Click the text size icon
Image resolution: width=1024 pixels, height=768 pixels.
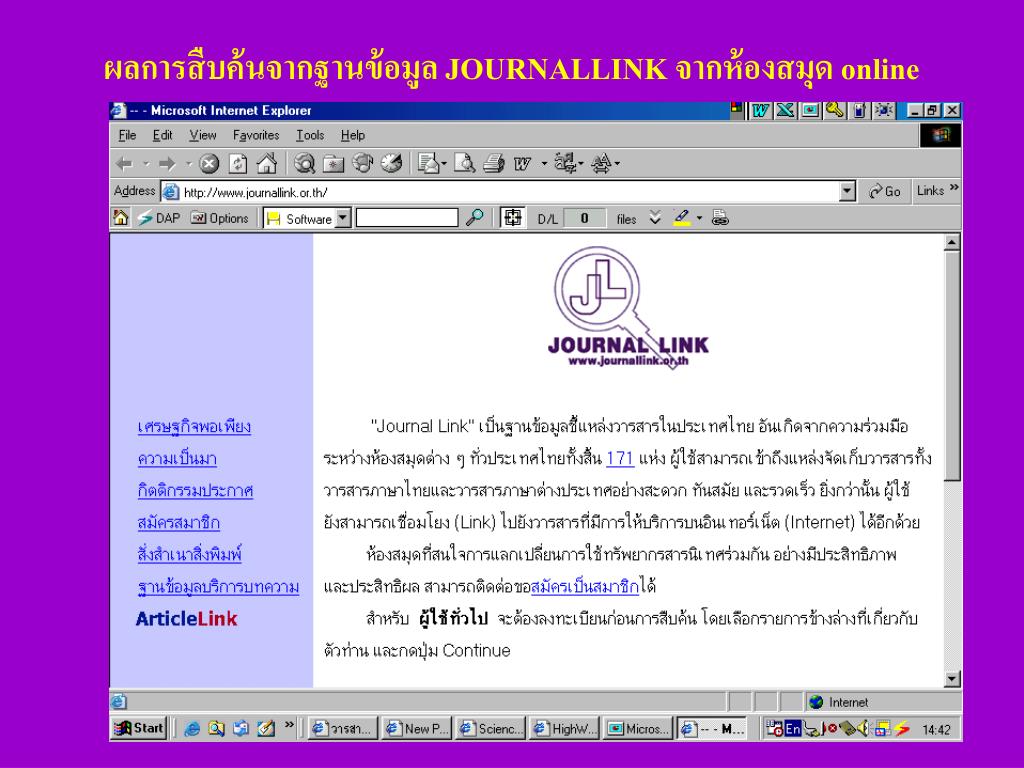pyautogui.click(x=601, y=163)
